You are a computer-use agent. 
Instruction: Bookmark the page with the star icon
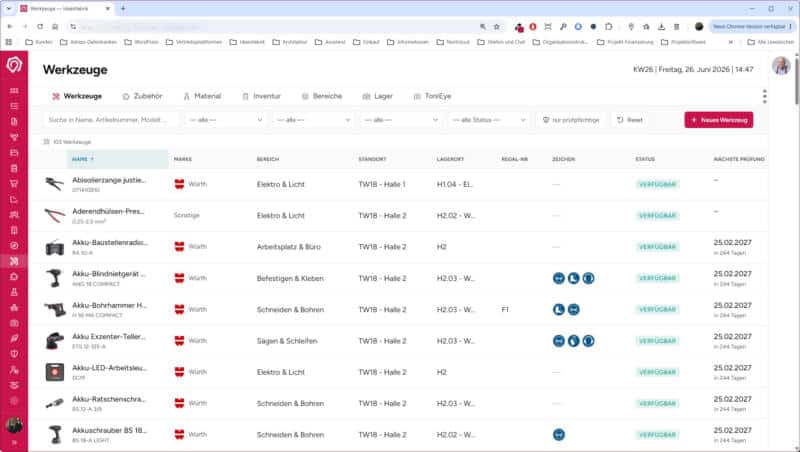coord(496,27)
